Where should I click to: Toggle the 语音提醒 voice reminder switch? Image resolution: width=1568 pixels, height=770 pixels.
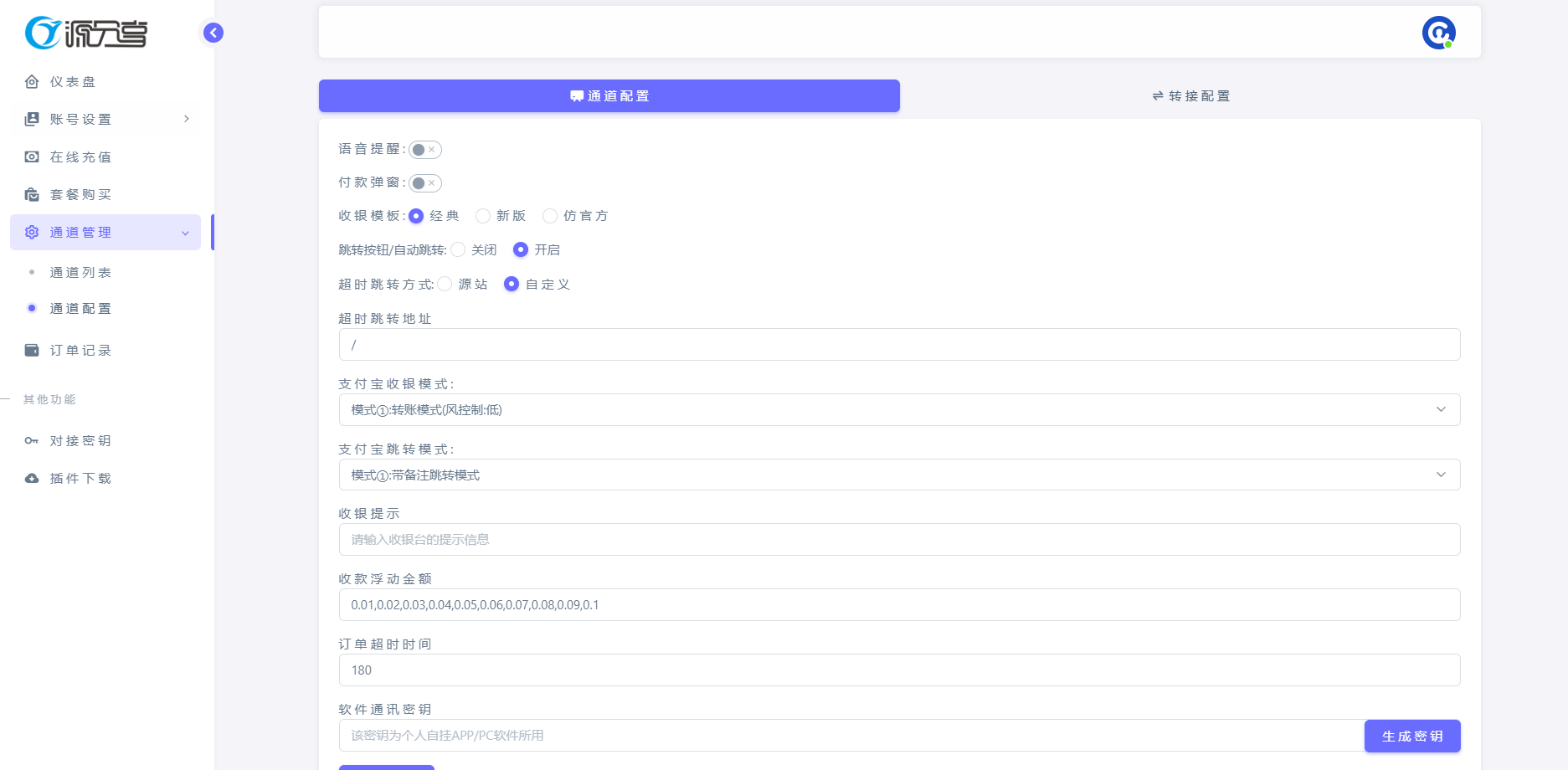click(425, 150)
